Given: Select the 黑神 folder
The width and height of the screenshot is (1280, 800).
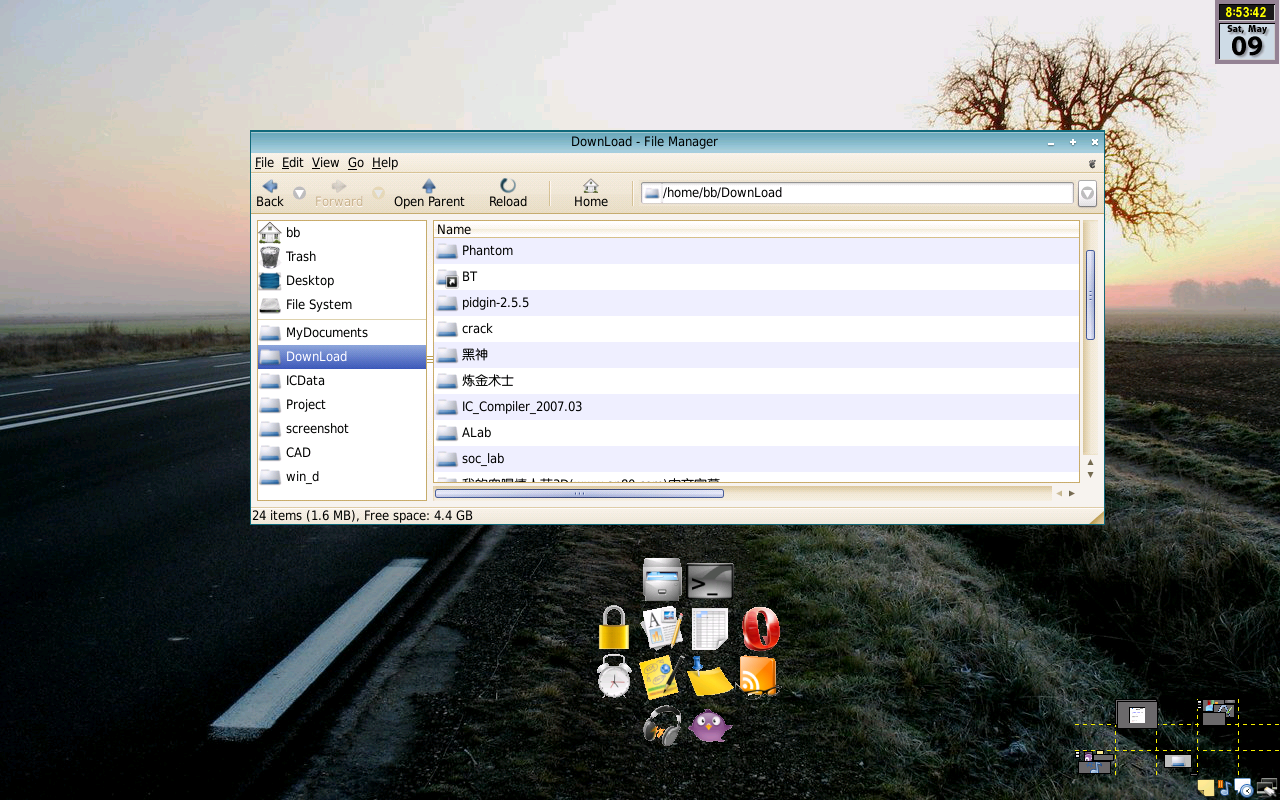Looking at the screenshot, I should [756, 355].
